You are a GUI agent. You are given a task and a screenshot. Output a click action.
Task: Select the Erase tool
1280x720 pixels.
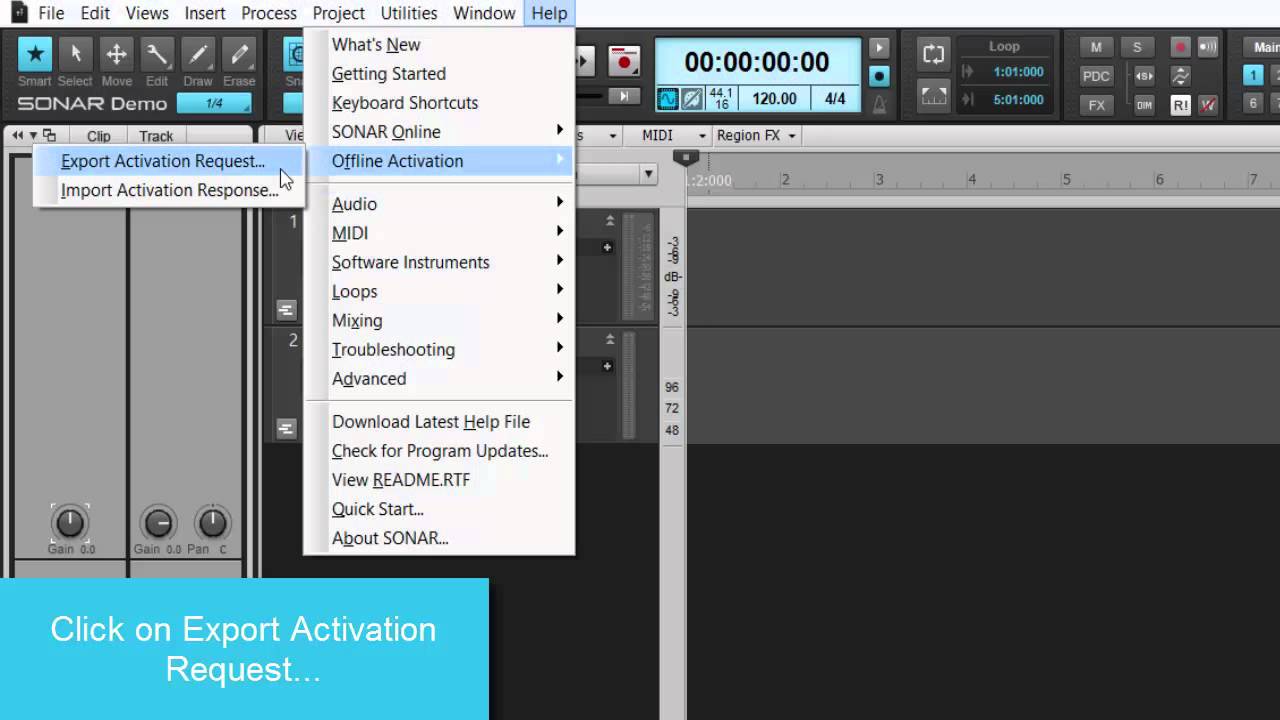[x=239, y=54]
